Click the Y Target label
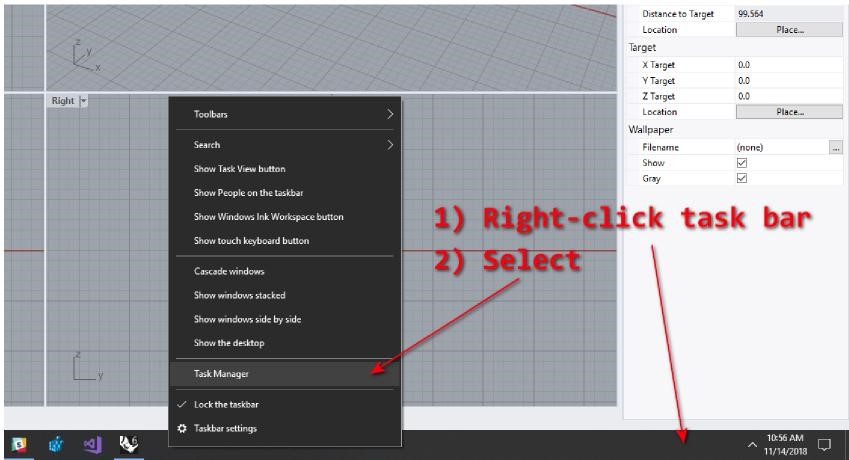 pos(658,80)
